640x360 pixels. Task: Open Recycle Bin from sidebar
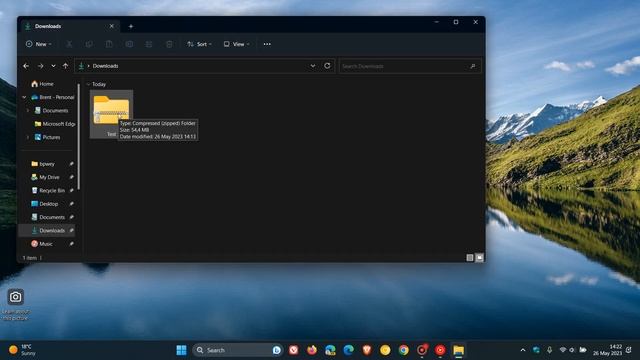pos(48,191)
